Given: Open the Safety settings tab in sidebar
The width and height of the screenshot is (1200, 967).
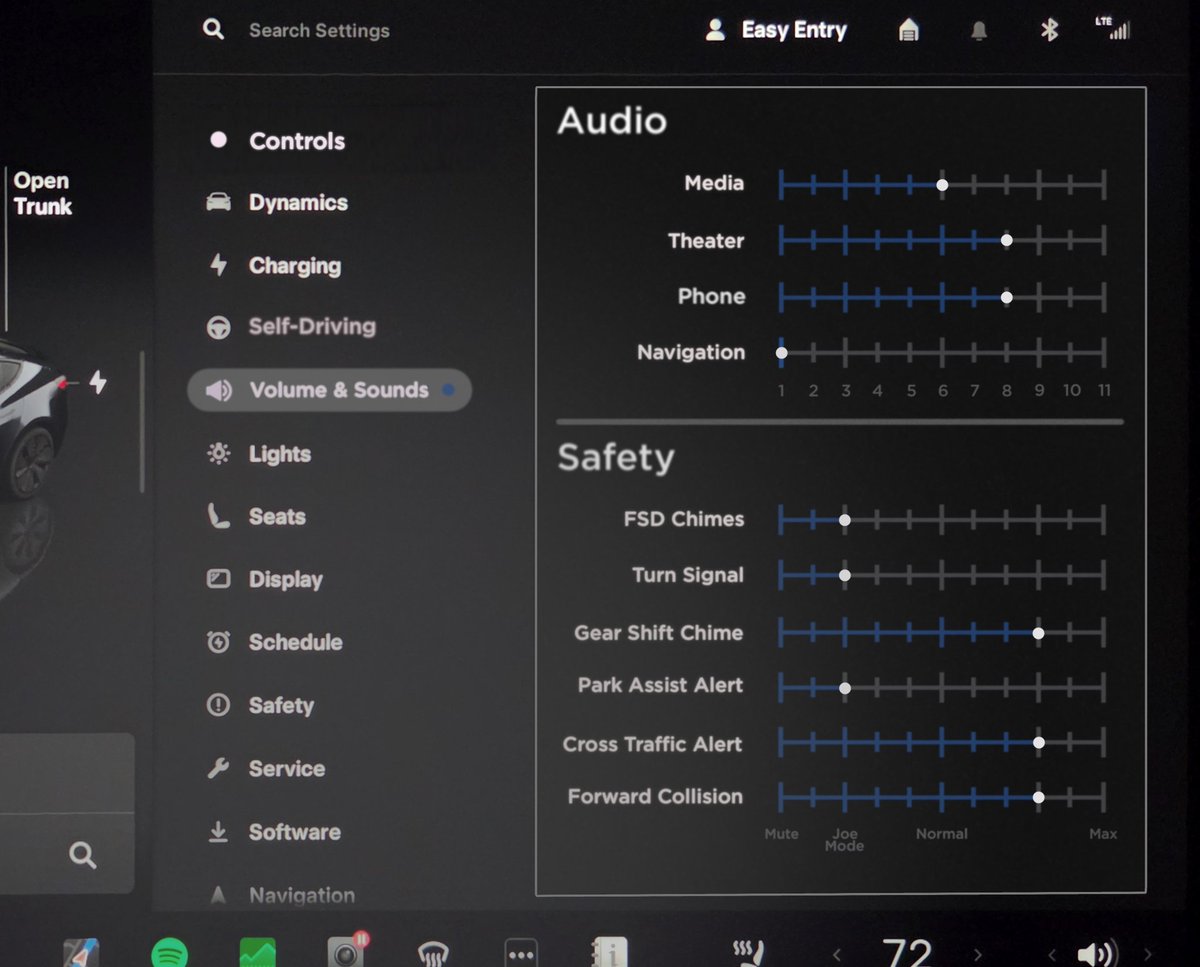Looking at the screenshot, I should pyautogui.click(x=260, y=705).
